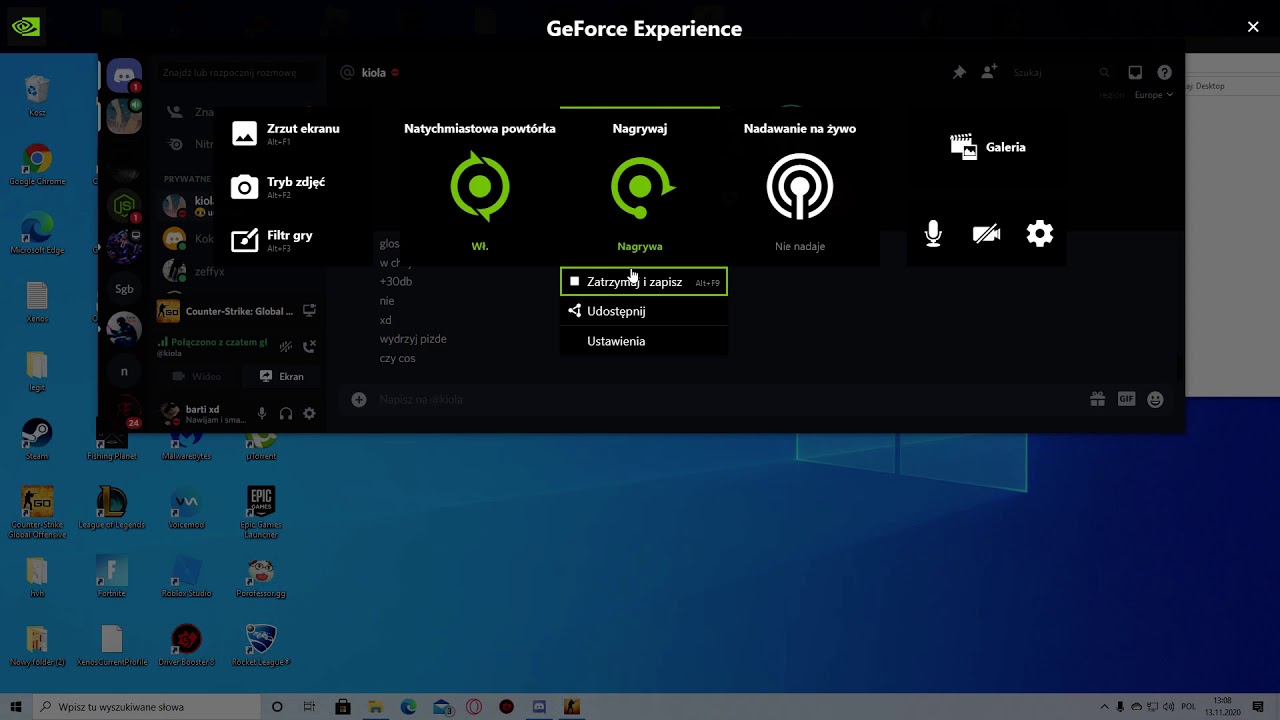Select the Sgb server in Discord

pos(124,289)
